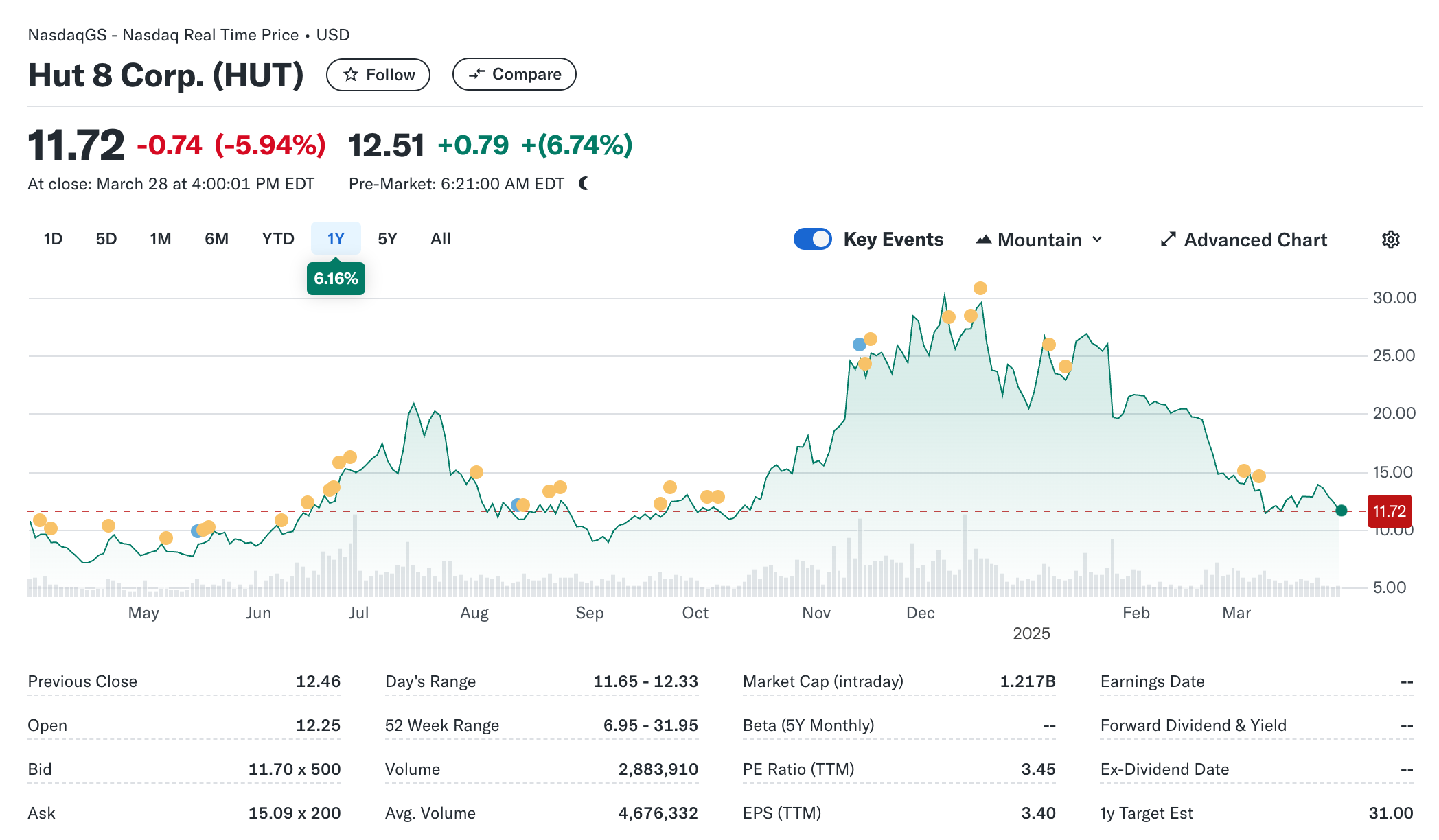Image resolution: width=1439 pixels, height=840 pixels.
Task: Click the red 11.72 price label on axis
Action: point(1389,511)
